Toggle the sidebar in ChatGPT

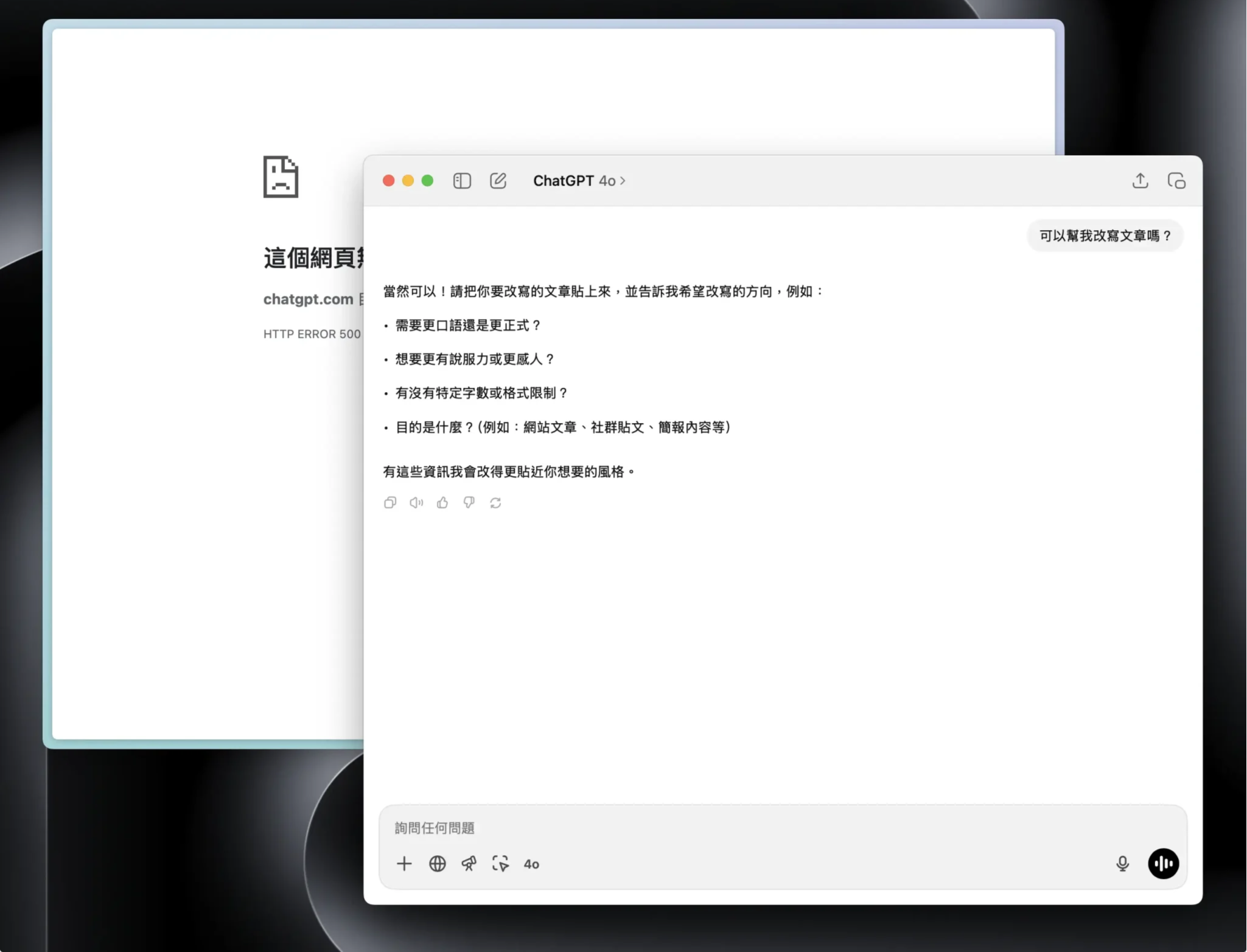462,180
